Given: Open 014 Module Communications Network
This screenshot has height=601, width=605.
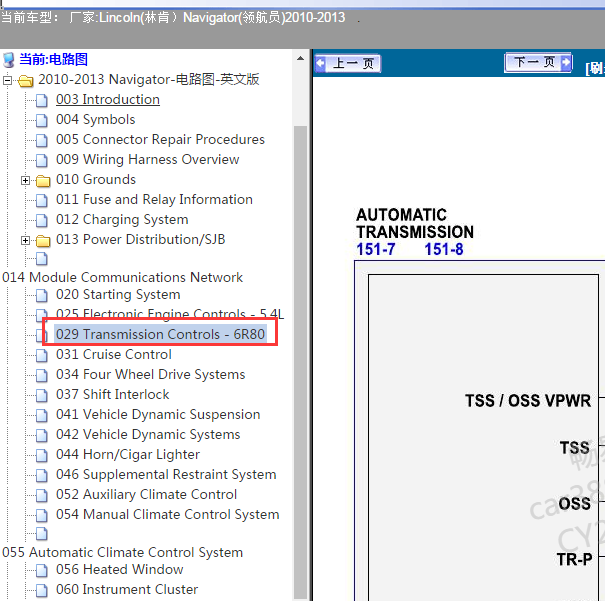Looking at the screenshot, I should click(122, 277).
